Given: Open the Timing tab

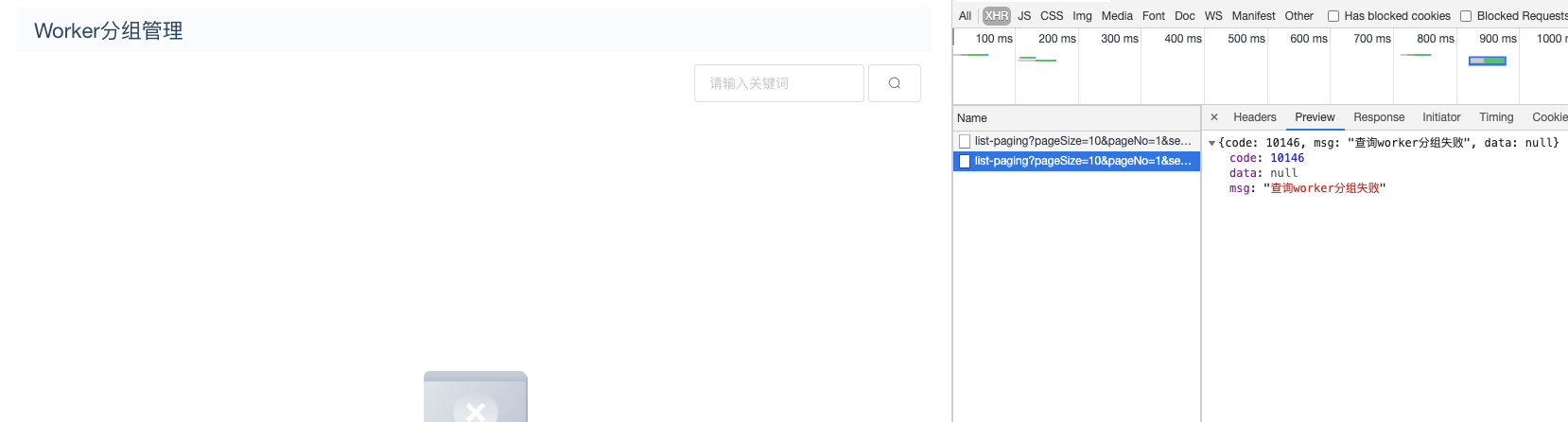Looking at the screenshot, I should click(x=1496, y=117).
